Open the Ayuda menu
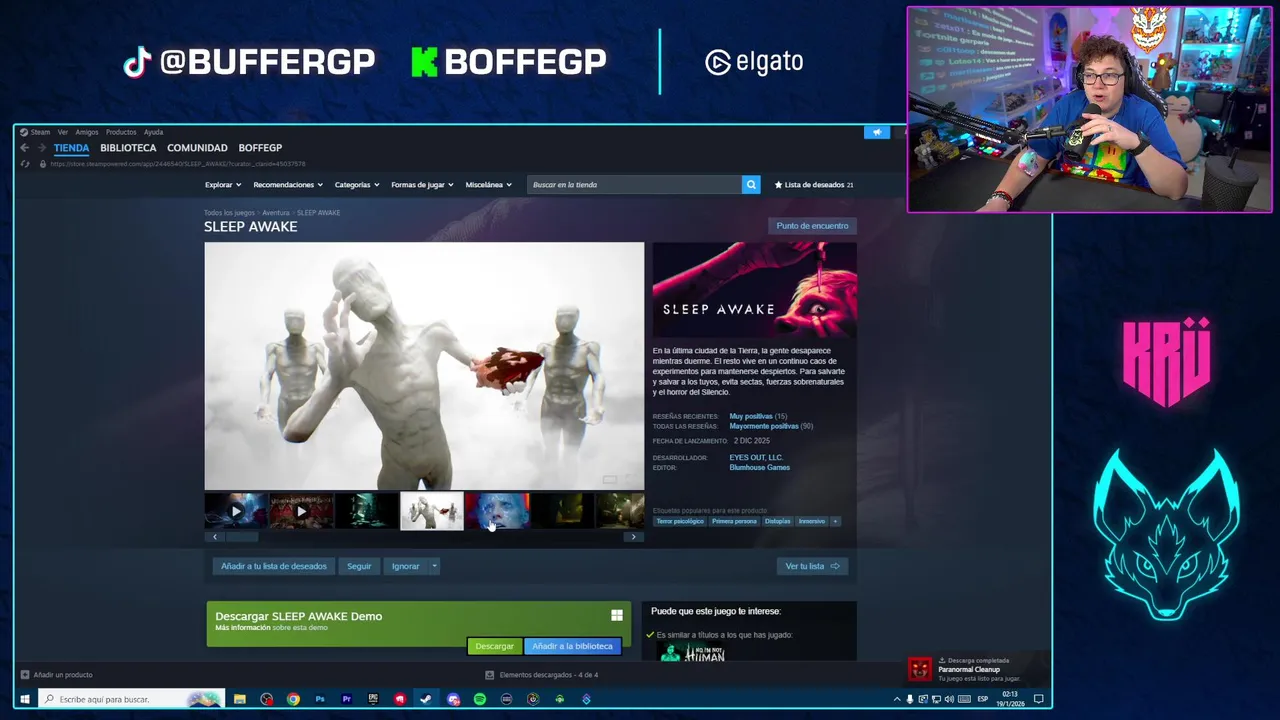The image size is (1280, 720). pyautogui.click(x=153, y=132)
